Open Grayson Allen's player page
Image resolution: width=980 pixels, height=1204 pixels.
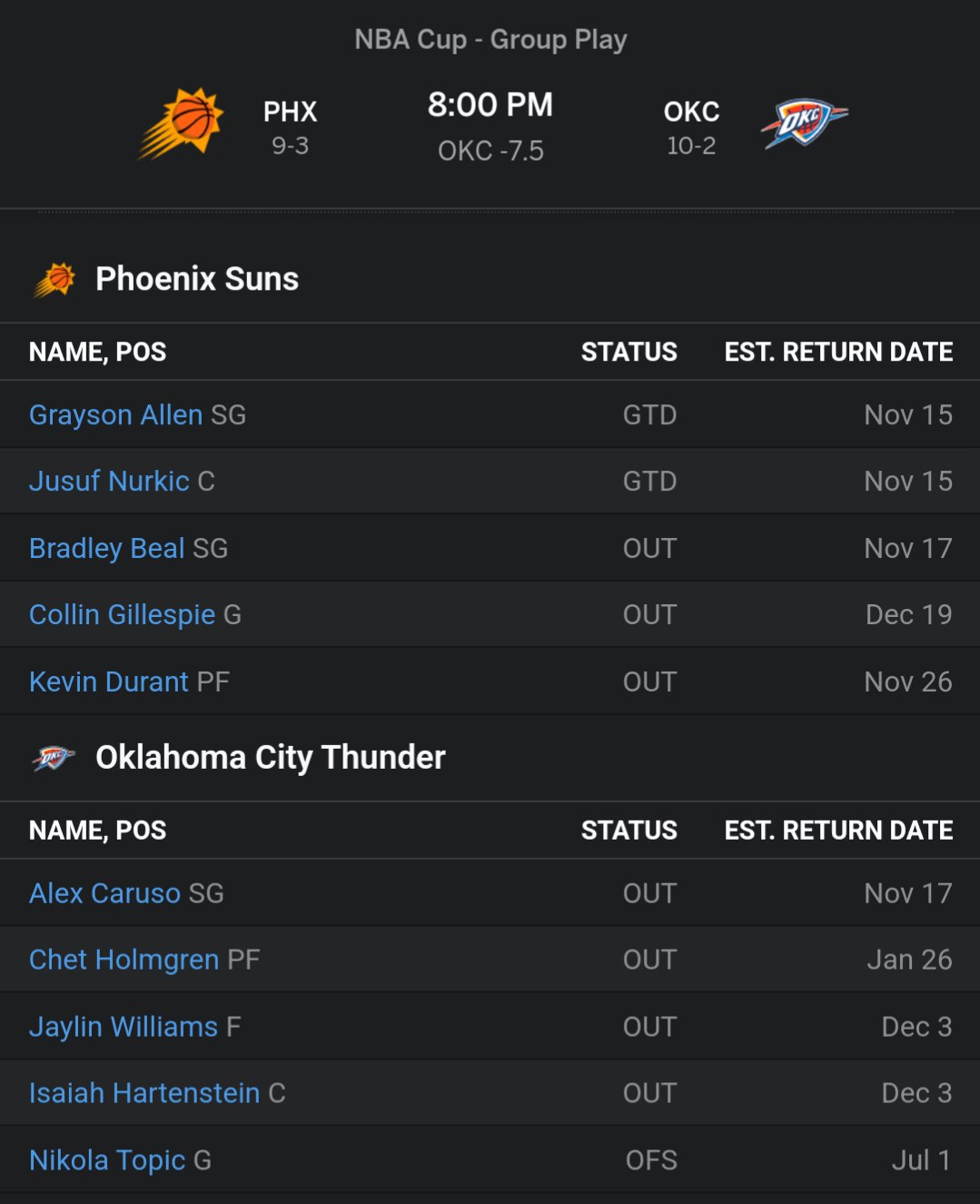115,415
